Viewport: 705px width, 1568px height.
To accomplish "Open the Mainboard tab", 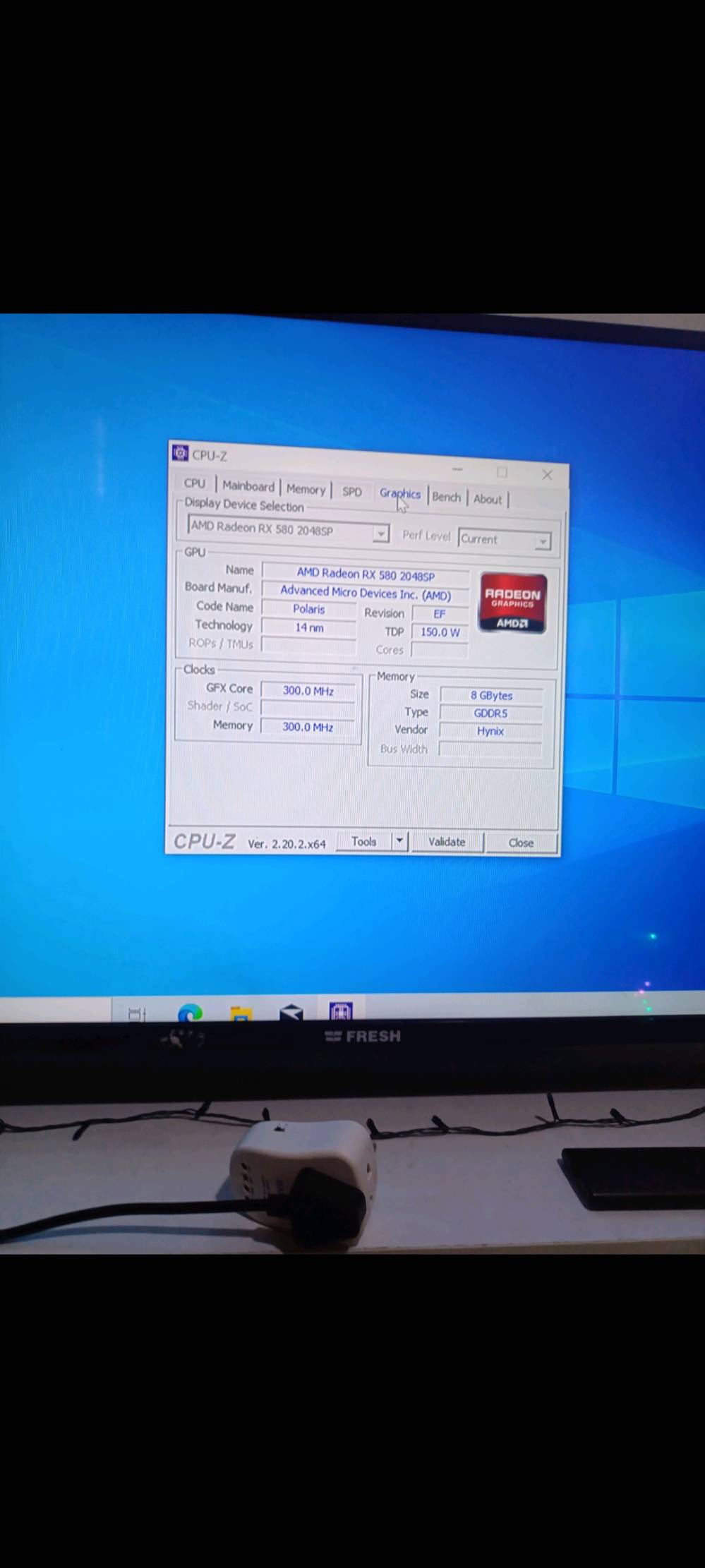I will (x=248, y=486).
